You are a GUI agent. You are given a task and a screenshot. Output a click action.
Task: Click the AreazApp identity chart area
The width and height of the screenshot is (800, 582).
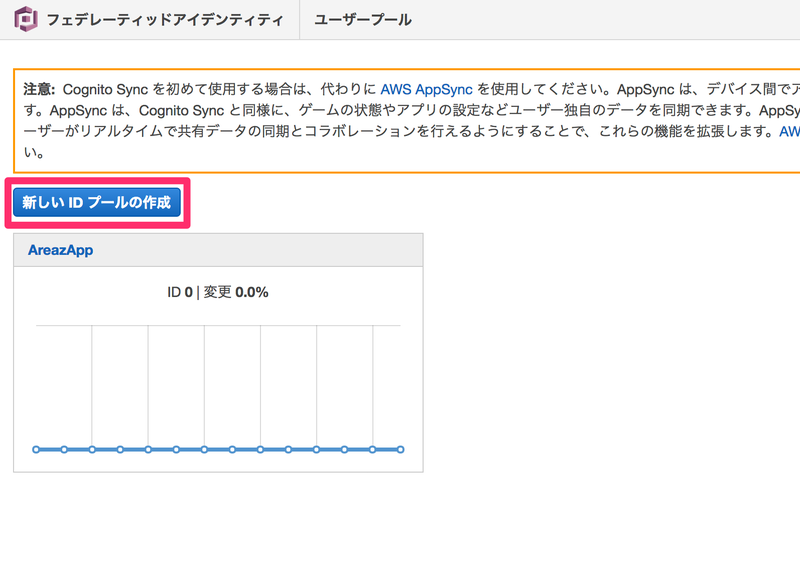[x=218, y=388]
